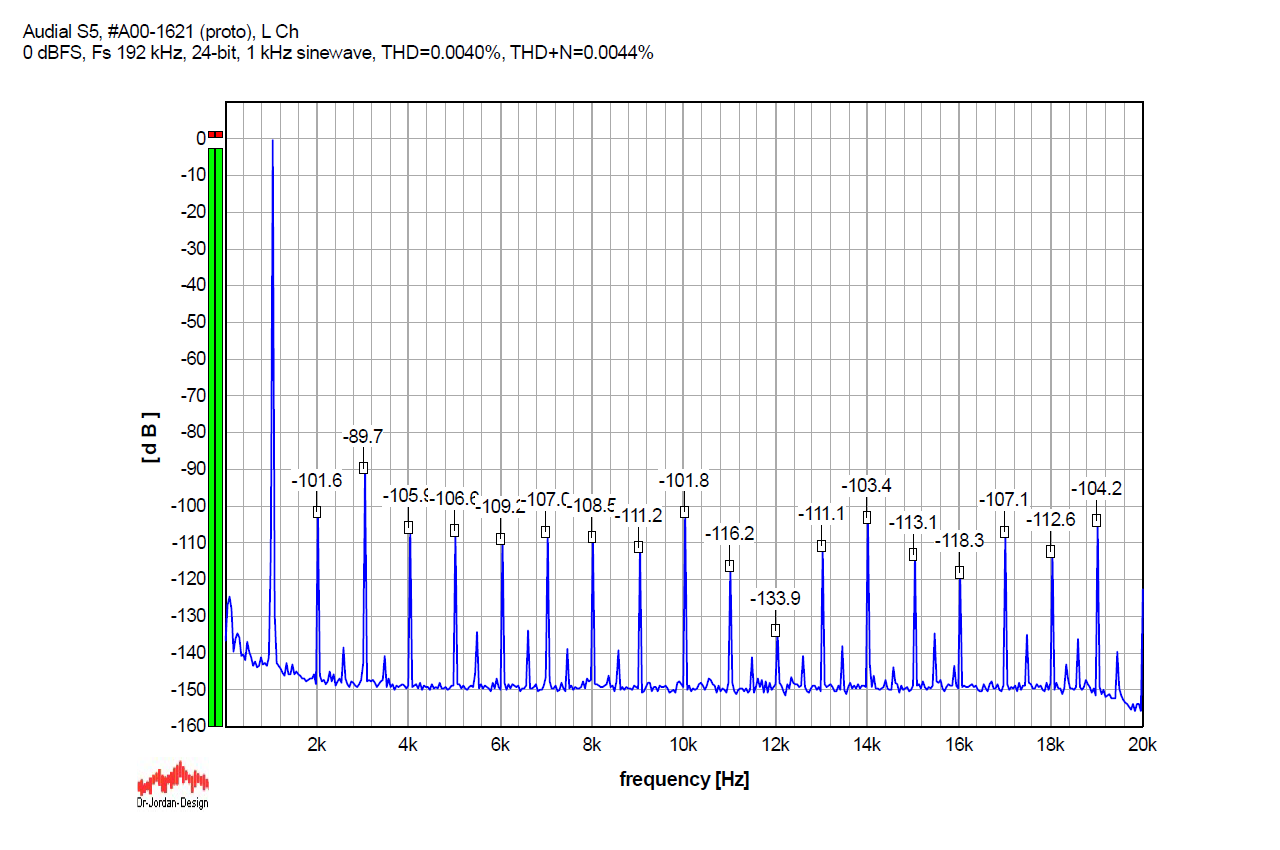Select the -118.3 marker square at 16 kHz

pyautogui.click(x=959, y=573)
